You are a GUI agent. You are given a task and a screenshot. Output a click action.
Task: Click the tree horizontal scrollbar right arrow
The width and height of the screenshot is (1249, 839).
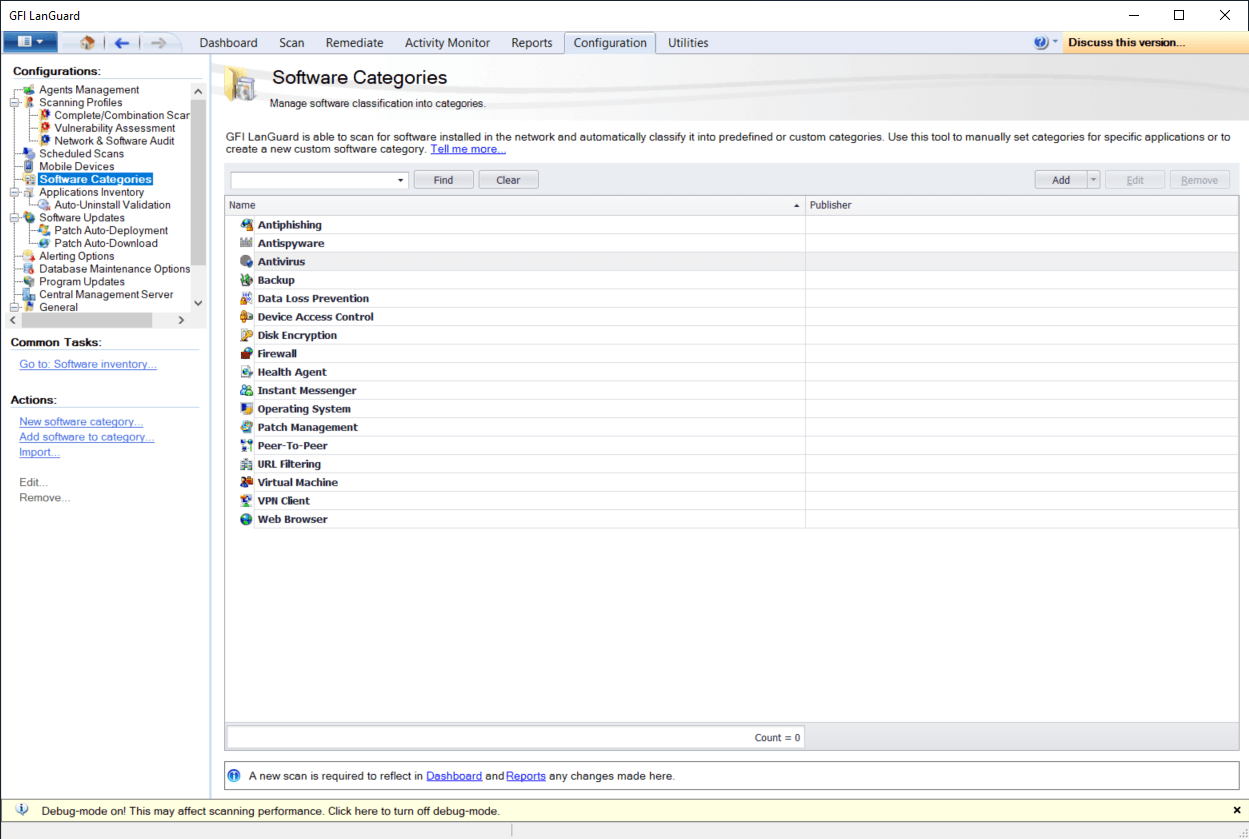tap(181, 320)
